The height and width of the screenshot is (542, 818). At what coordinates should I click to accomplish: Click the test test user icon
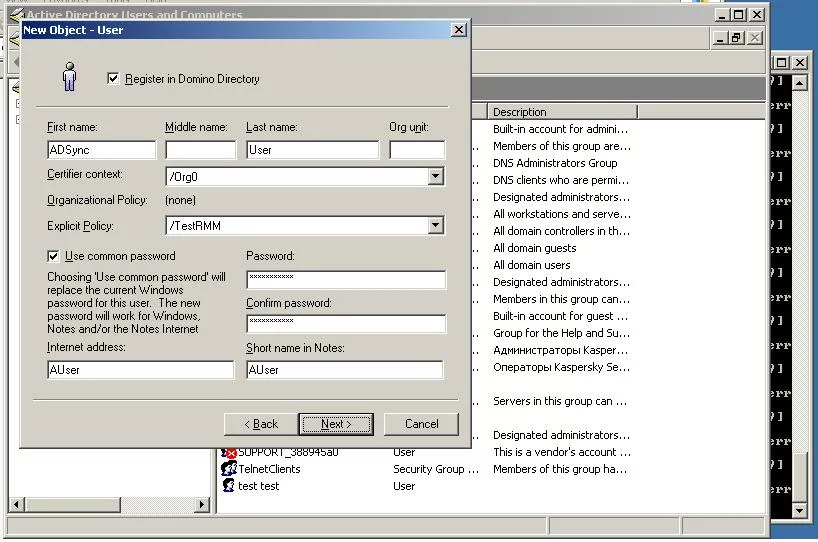tap(228, 486)
